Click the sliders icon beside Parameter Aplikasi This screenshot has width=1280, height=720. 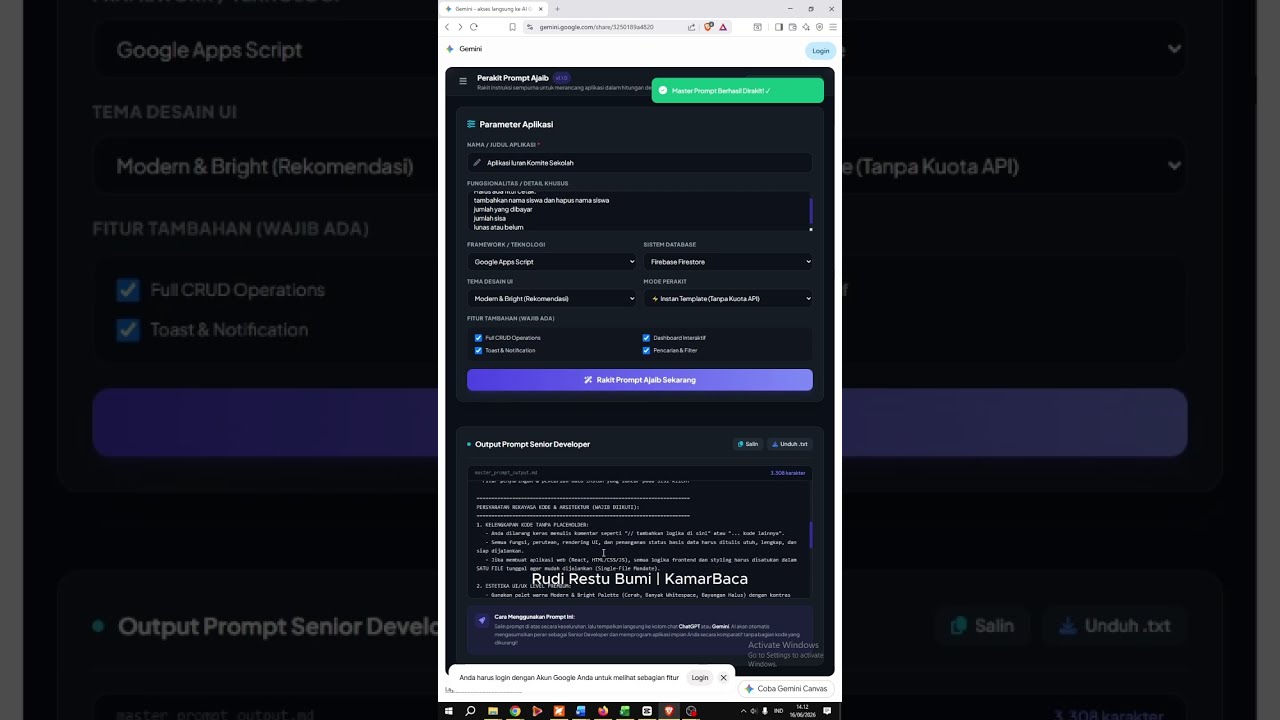[x=472, y=125]
